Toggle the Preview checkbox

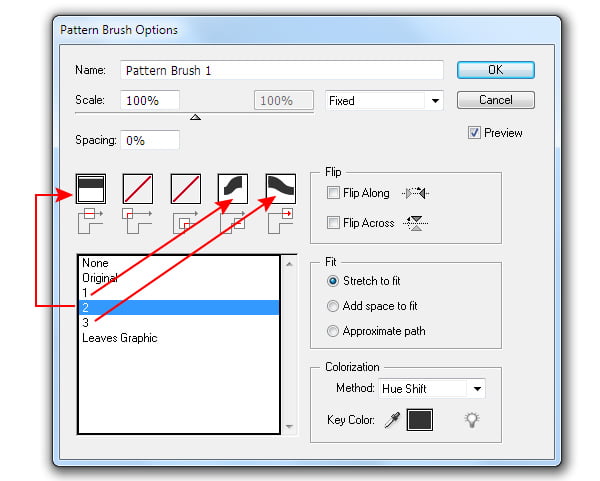(x=474, y=133)
